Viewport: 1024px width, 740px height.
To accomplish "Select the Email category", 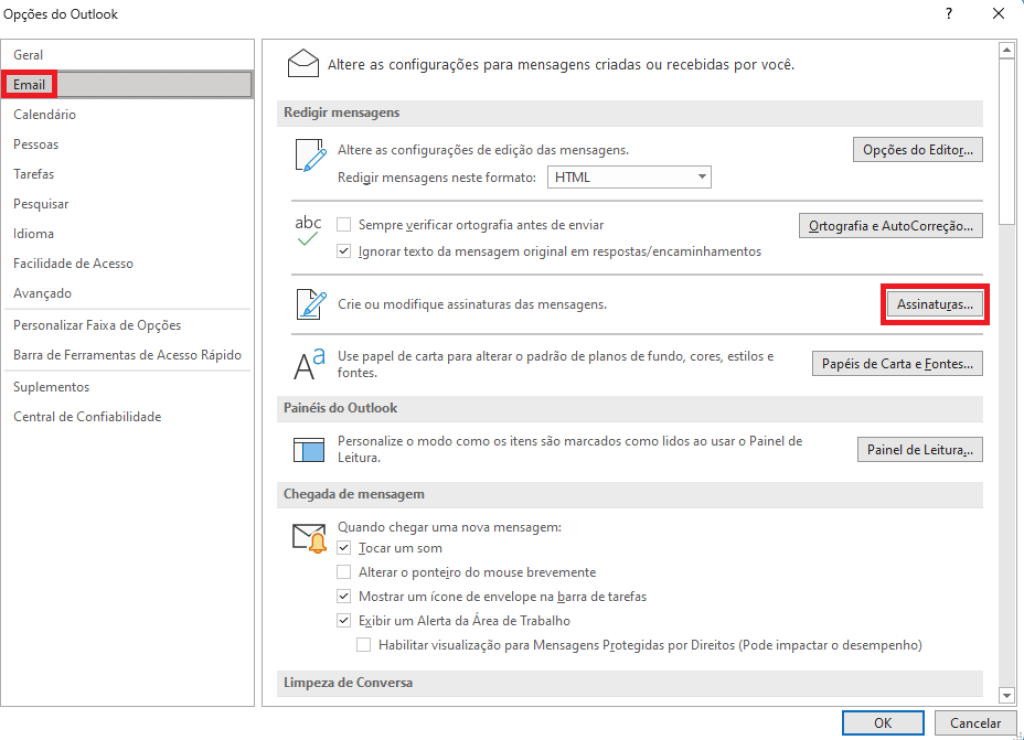I will click(127, 84).
